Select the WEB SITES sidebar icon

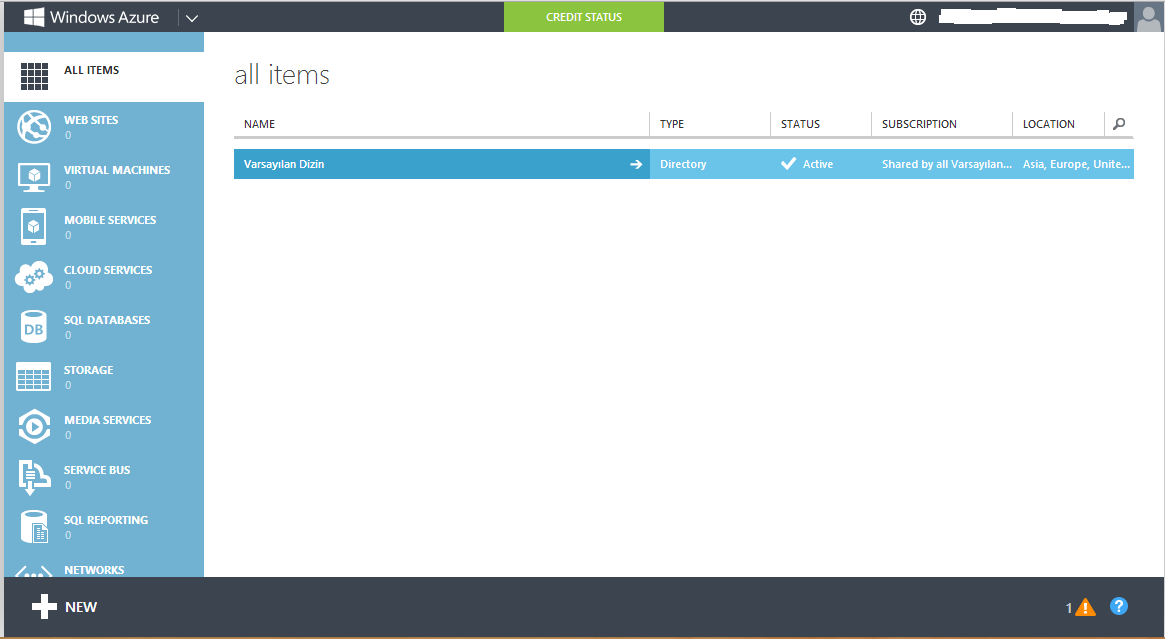click(x=35, y=127)
